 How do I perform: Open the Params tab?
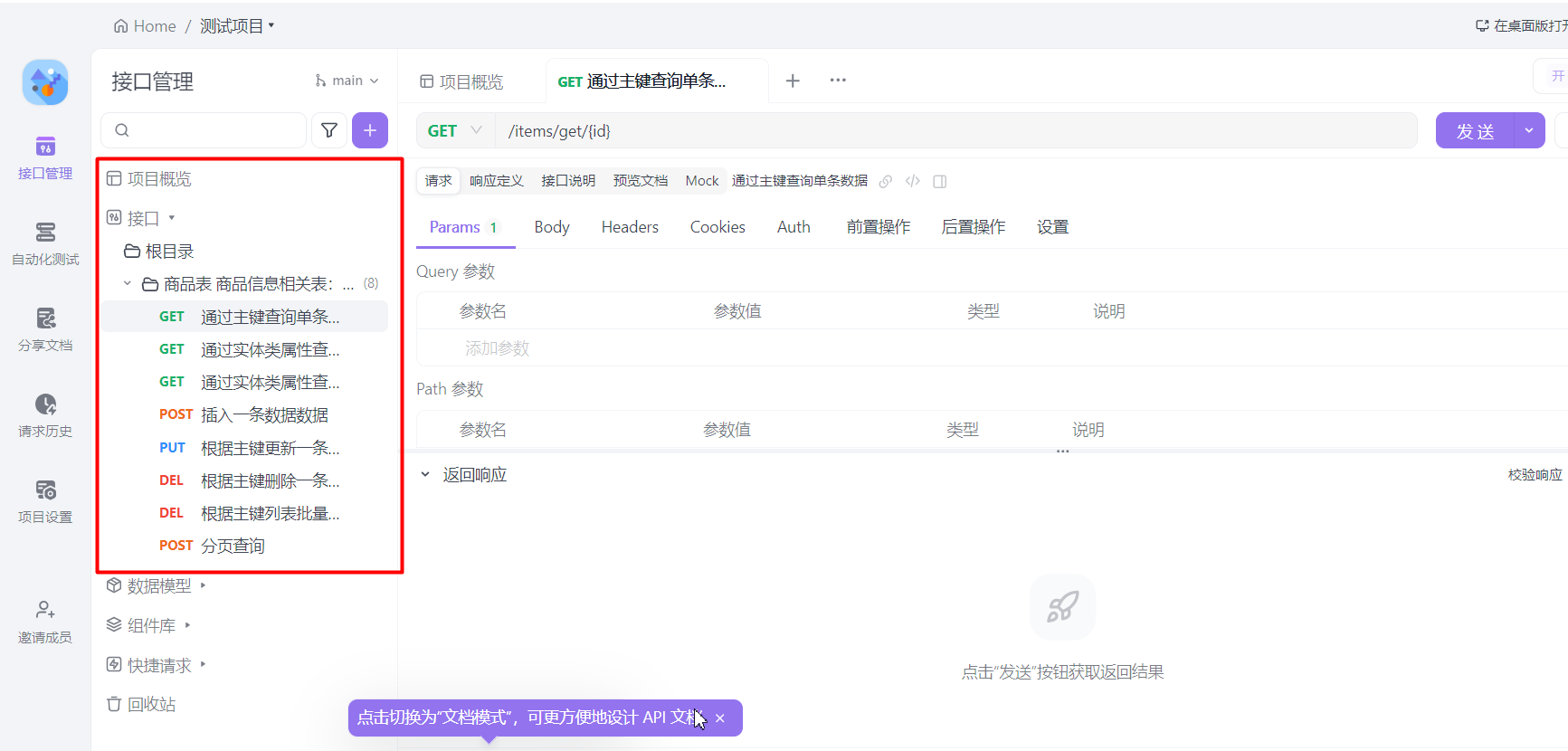pos(465,227)
